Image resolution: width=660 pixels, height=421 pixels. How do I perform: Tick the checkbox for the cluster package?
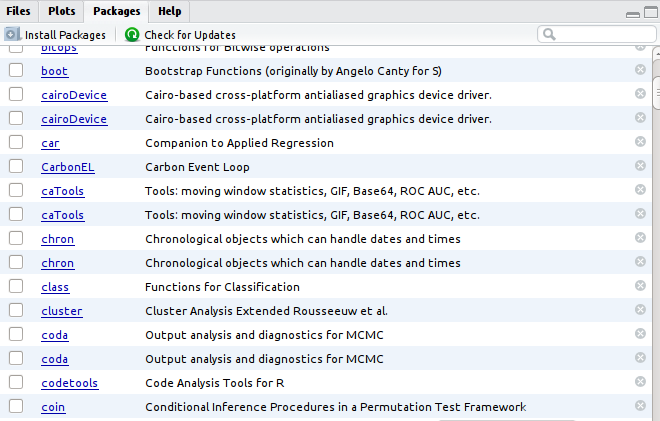click(16, 310)
